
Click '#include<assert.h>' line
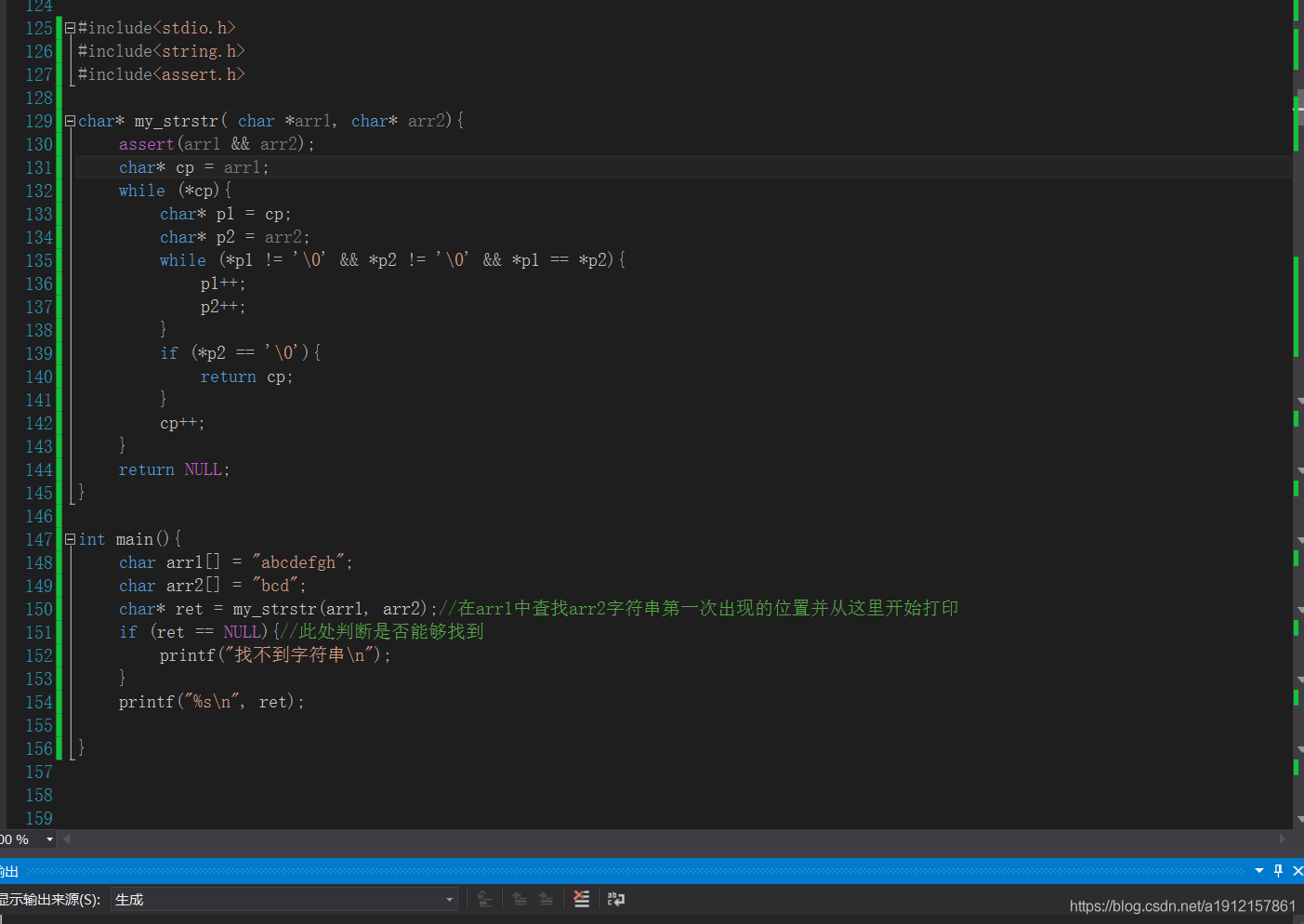click(x=162, y=74)
